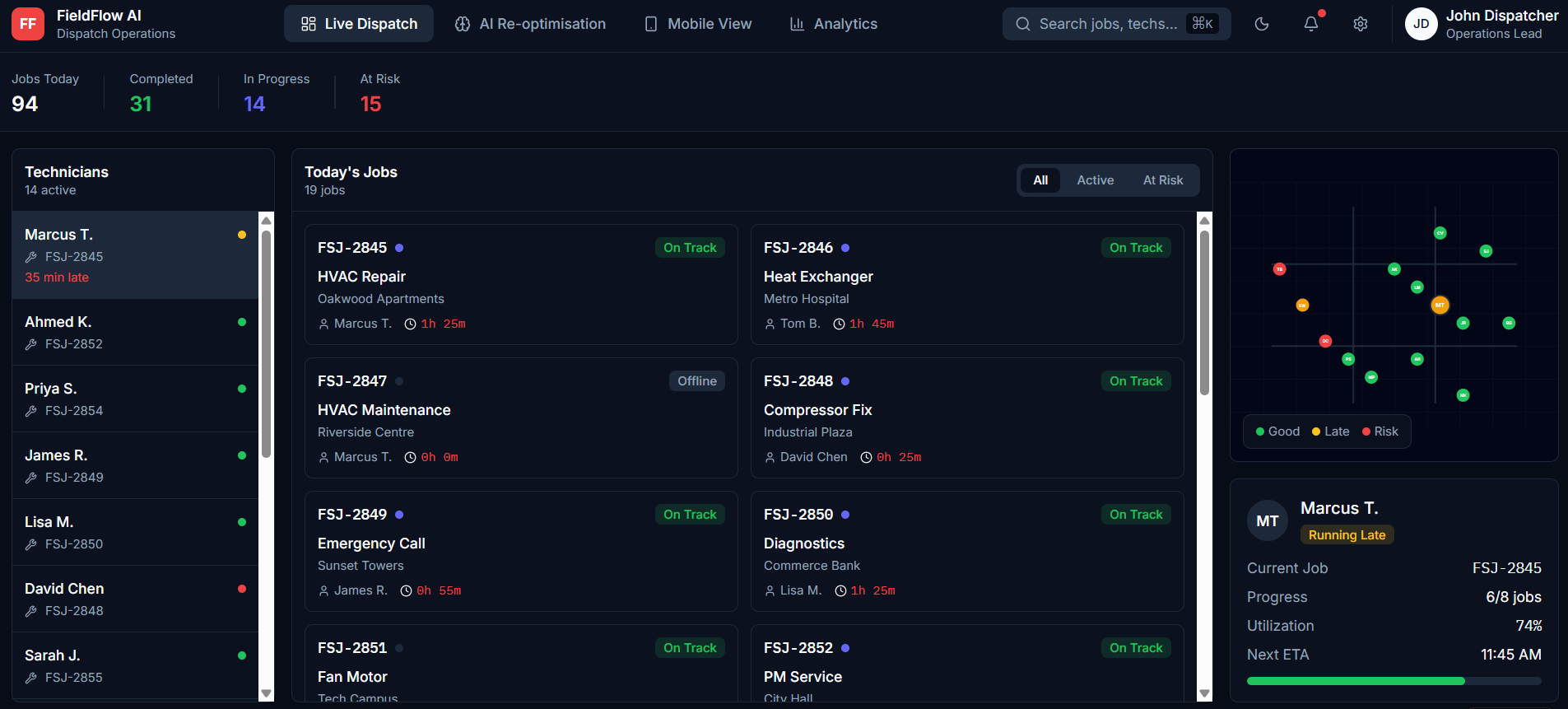Filter jobs by Active
The image size is (1568, 709).
[1096, 180]
